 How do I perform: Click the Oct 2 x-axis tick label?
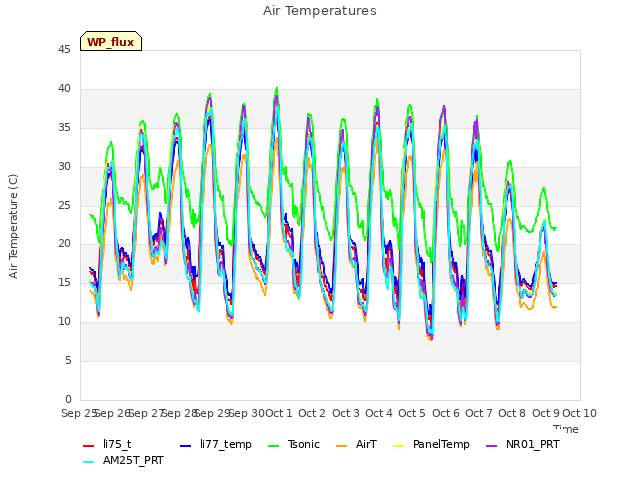pyautogui.click(x=312, y=413)
